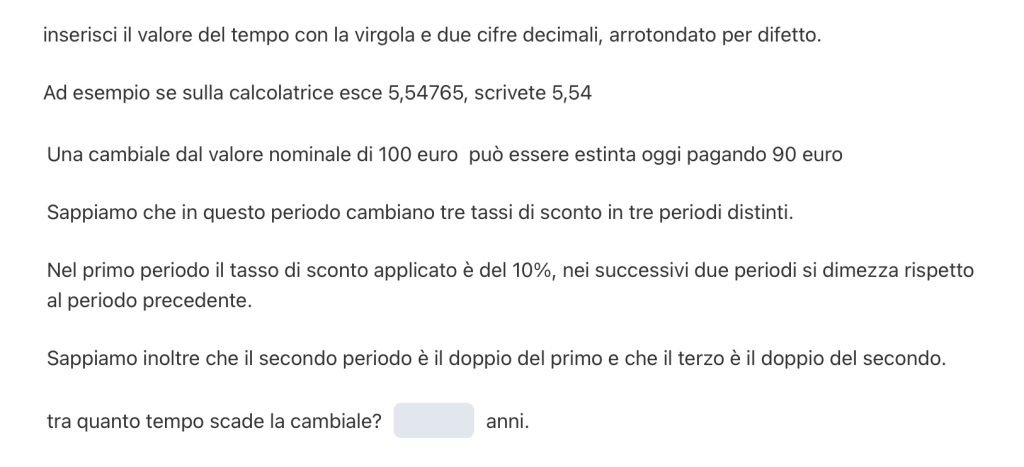Click the sentence starting "Sappiamo che in questo periodo"
Viewport: 1024px width, 467px height.
(419, 213)
